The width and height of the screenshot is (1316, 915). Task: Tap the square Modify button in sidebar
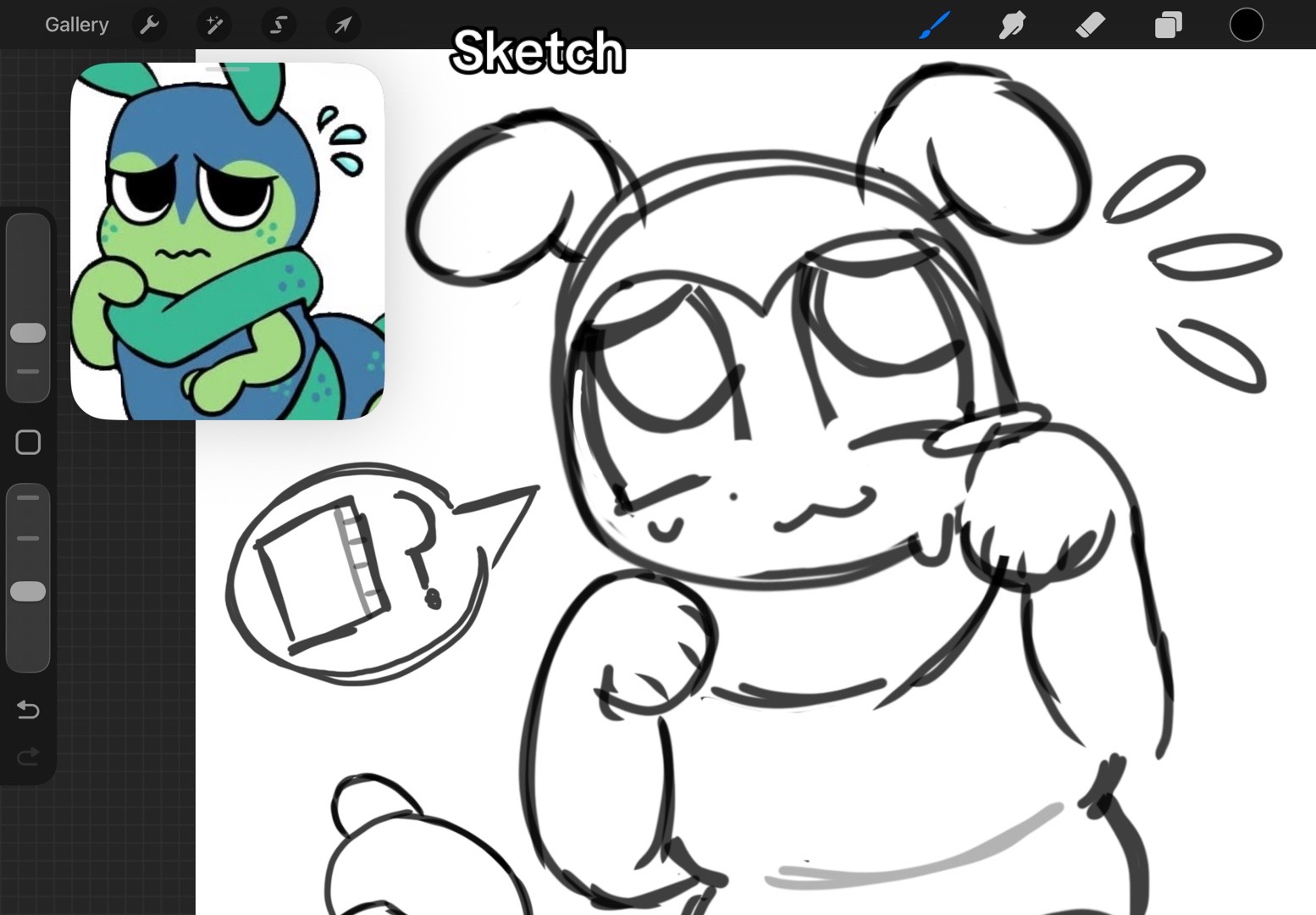28,442
